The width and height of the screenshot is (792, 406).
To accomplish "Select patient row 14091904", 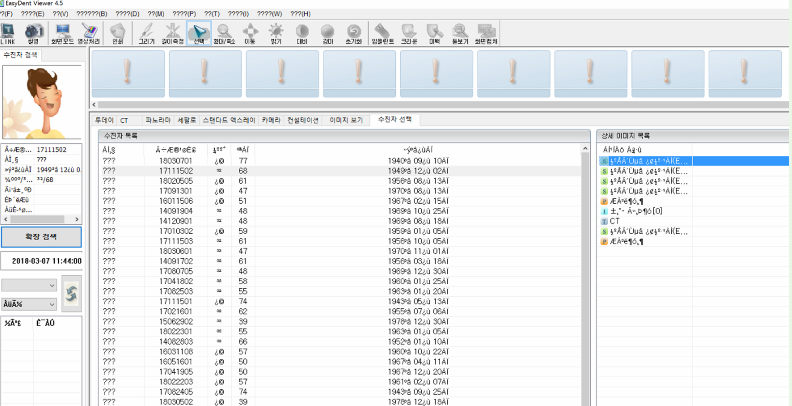I will (x=340, y=211).
